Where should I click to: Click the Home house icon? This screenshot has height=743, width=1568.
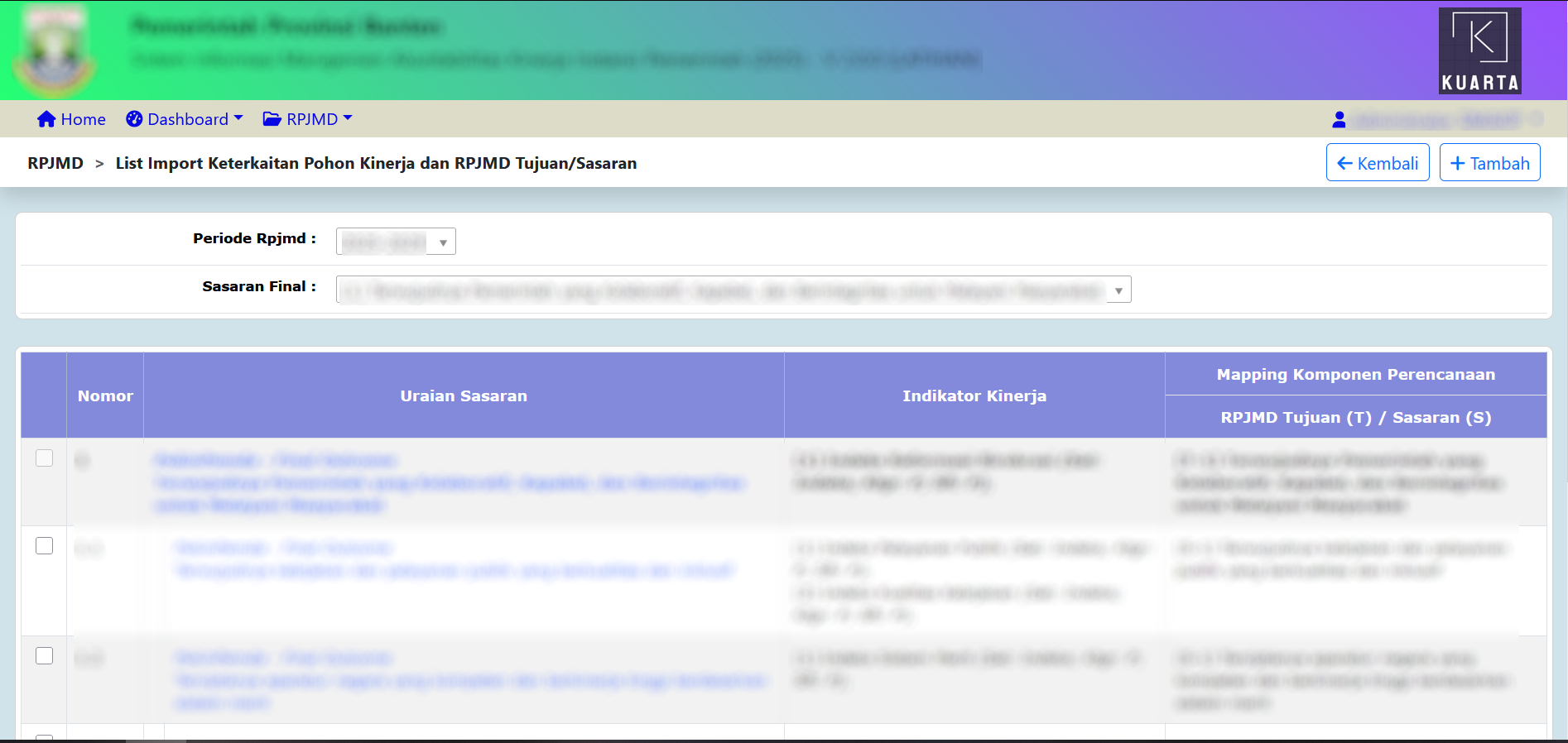46,119
